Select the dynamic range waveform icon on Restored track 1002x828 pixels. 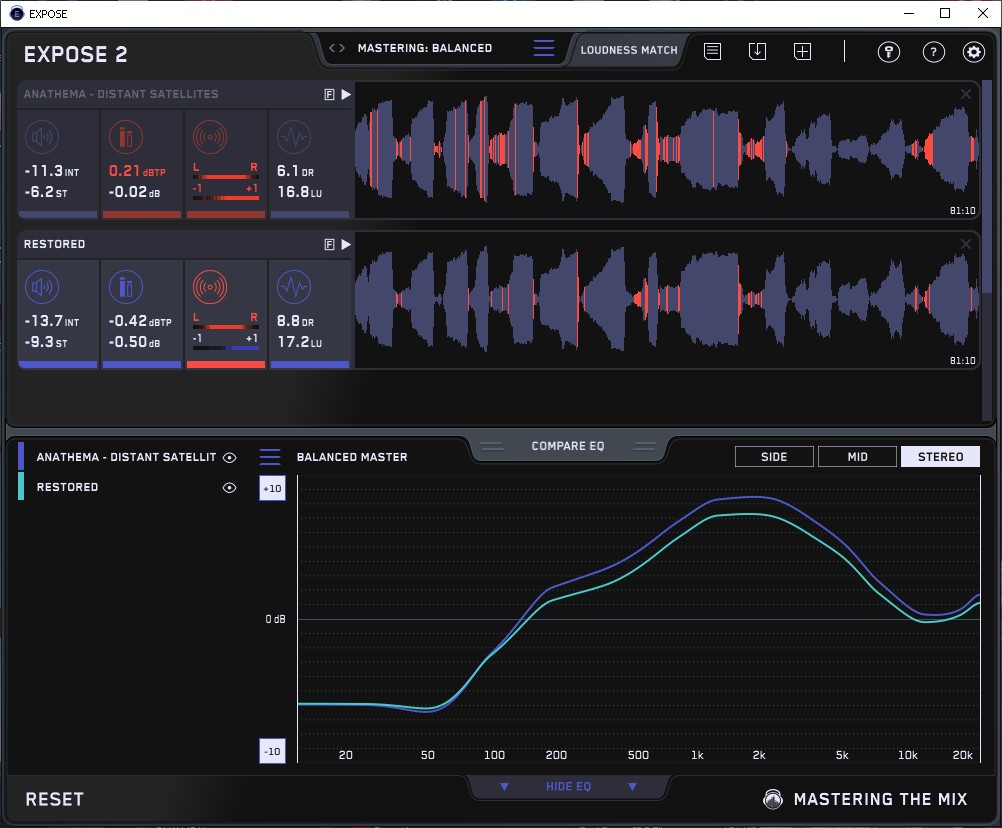293,289
